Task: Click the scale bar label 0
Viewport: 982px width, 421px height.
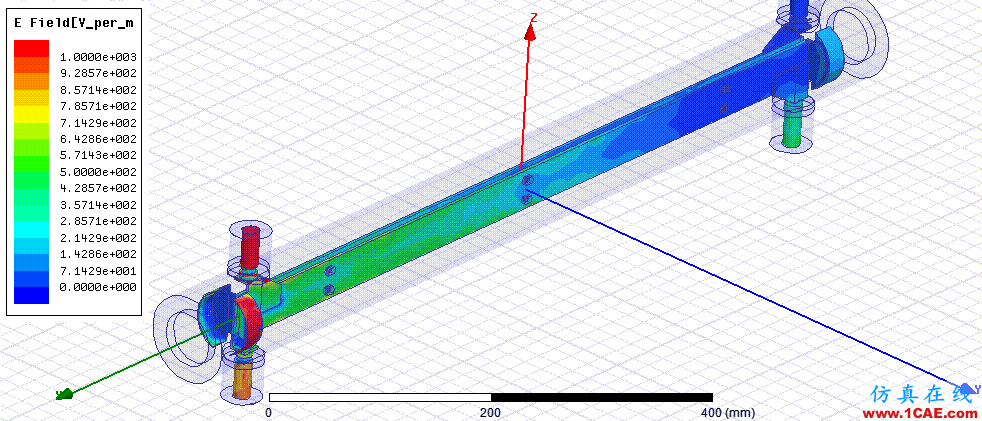Action: click(269, 413)
